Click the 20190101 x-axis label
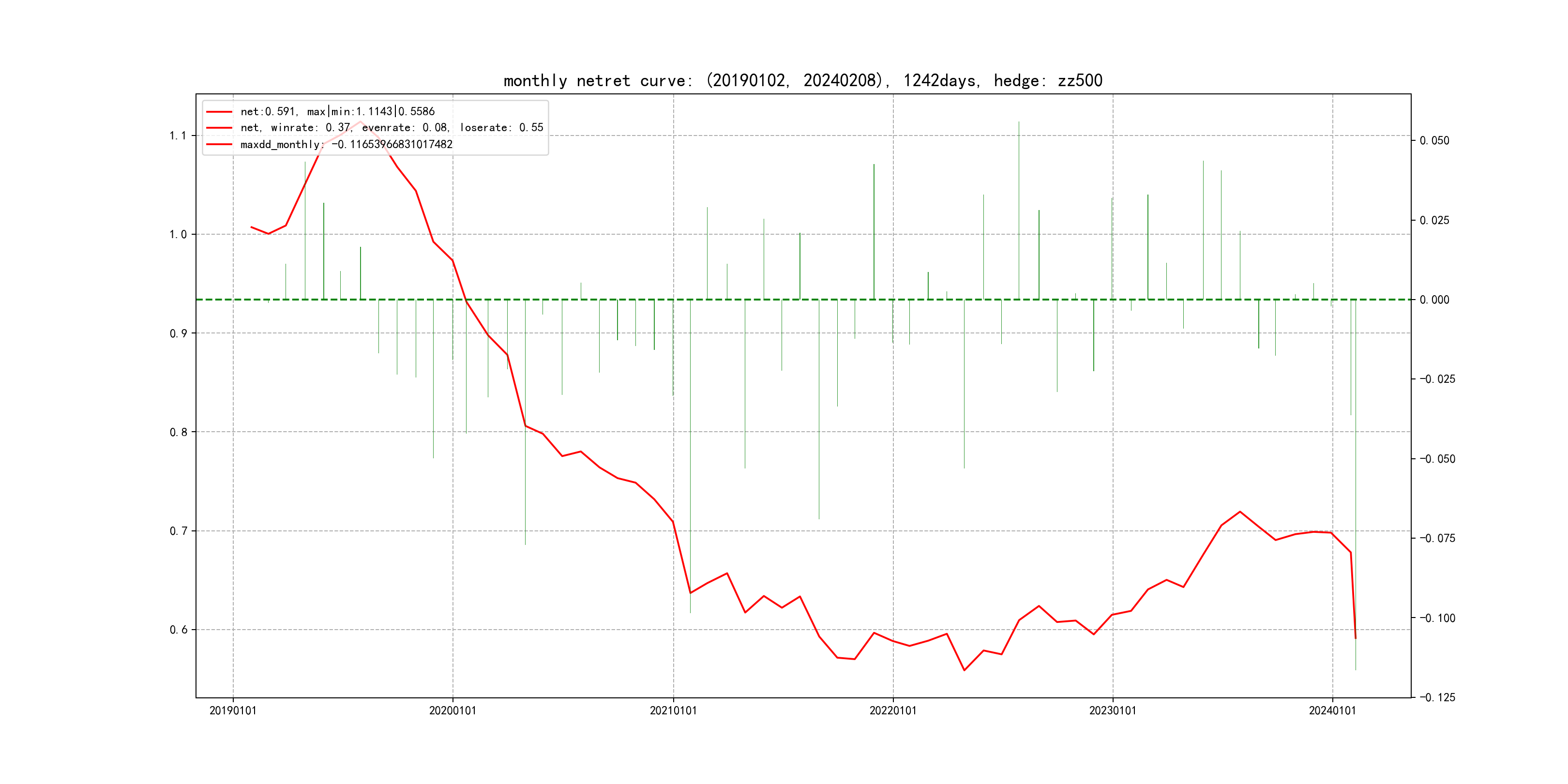Viewport: 1568px width, 784px height. point(232,710)
